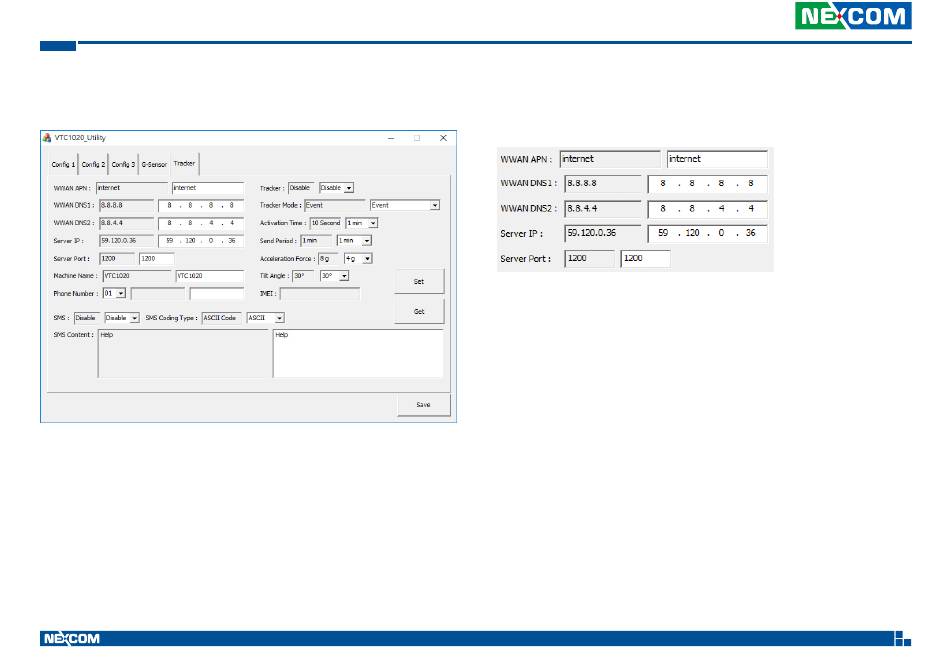Open the Config 2 tab

tap(93, 164)
